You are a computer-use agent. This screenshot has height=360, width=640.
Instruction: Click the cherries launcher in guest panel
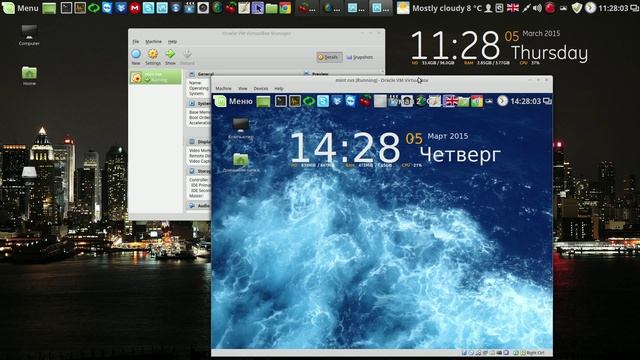[365, 101]
